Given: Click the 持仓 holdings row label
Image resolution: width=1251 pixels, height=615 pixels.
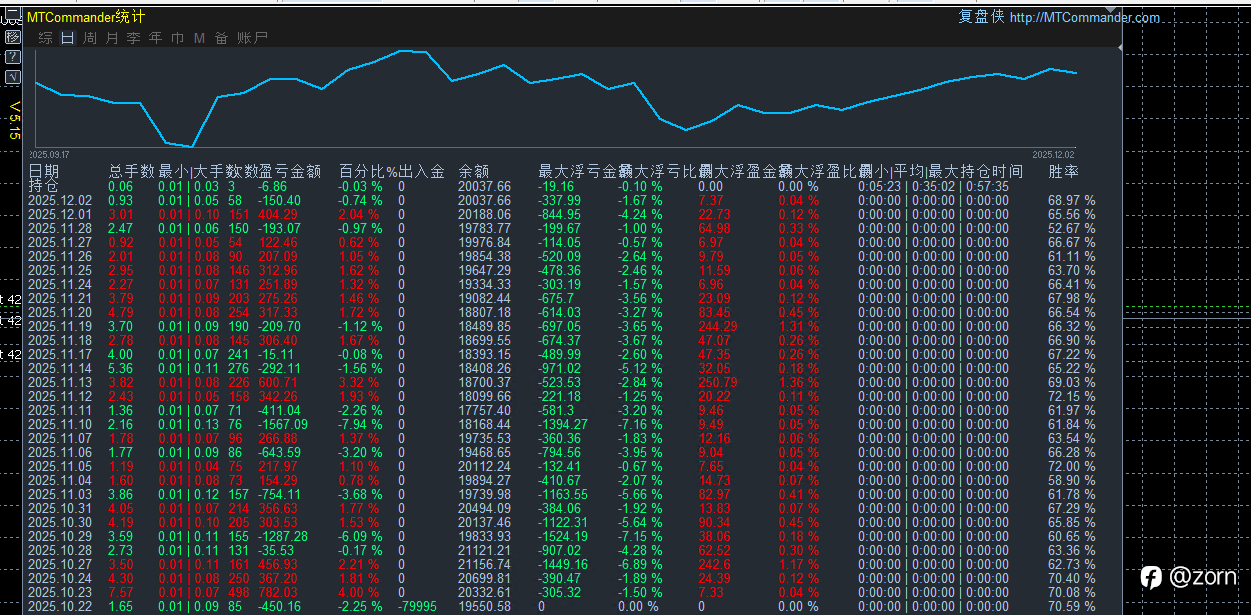Looking at the screenshot, I should 43,186.
